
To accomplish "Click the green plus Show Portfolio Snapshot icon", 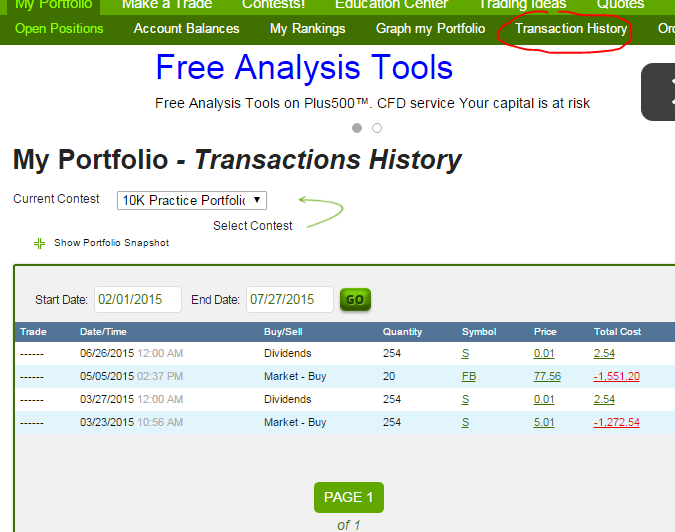I will (39, 243).
